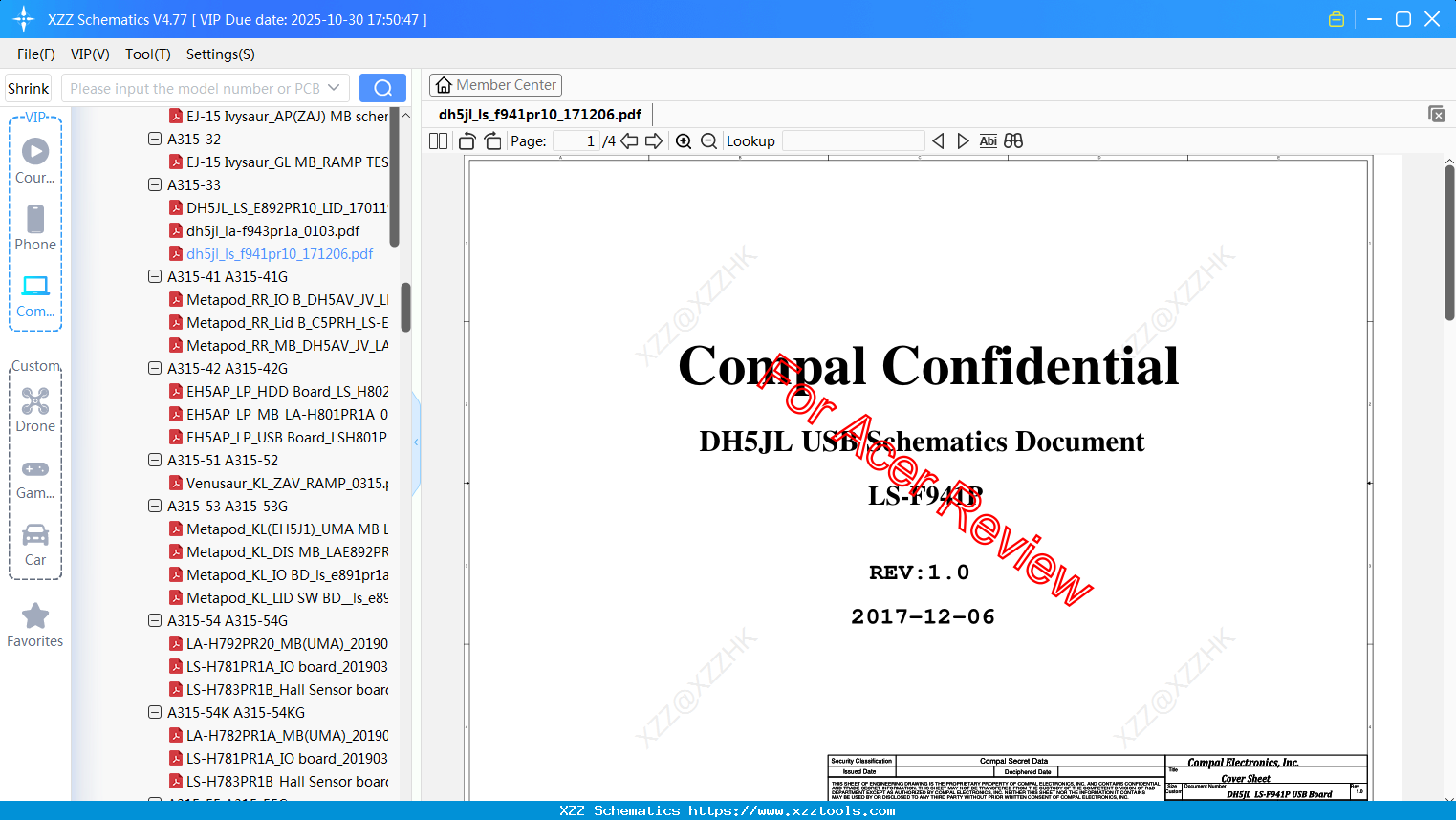The width and height of the screenshot is (1456, 820).
Task: Open LA-H792PR20_MB(UMA) file
Action: pos(278,643)
